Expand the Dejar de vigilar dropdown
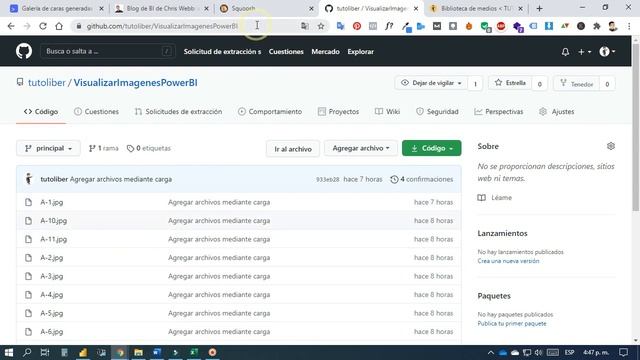Screen dimensions: 640x360 (432, 83)
